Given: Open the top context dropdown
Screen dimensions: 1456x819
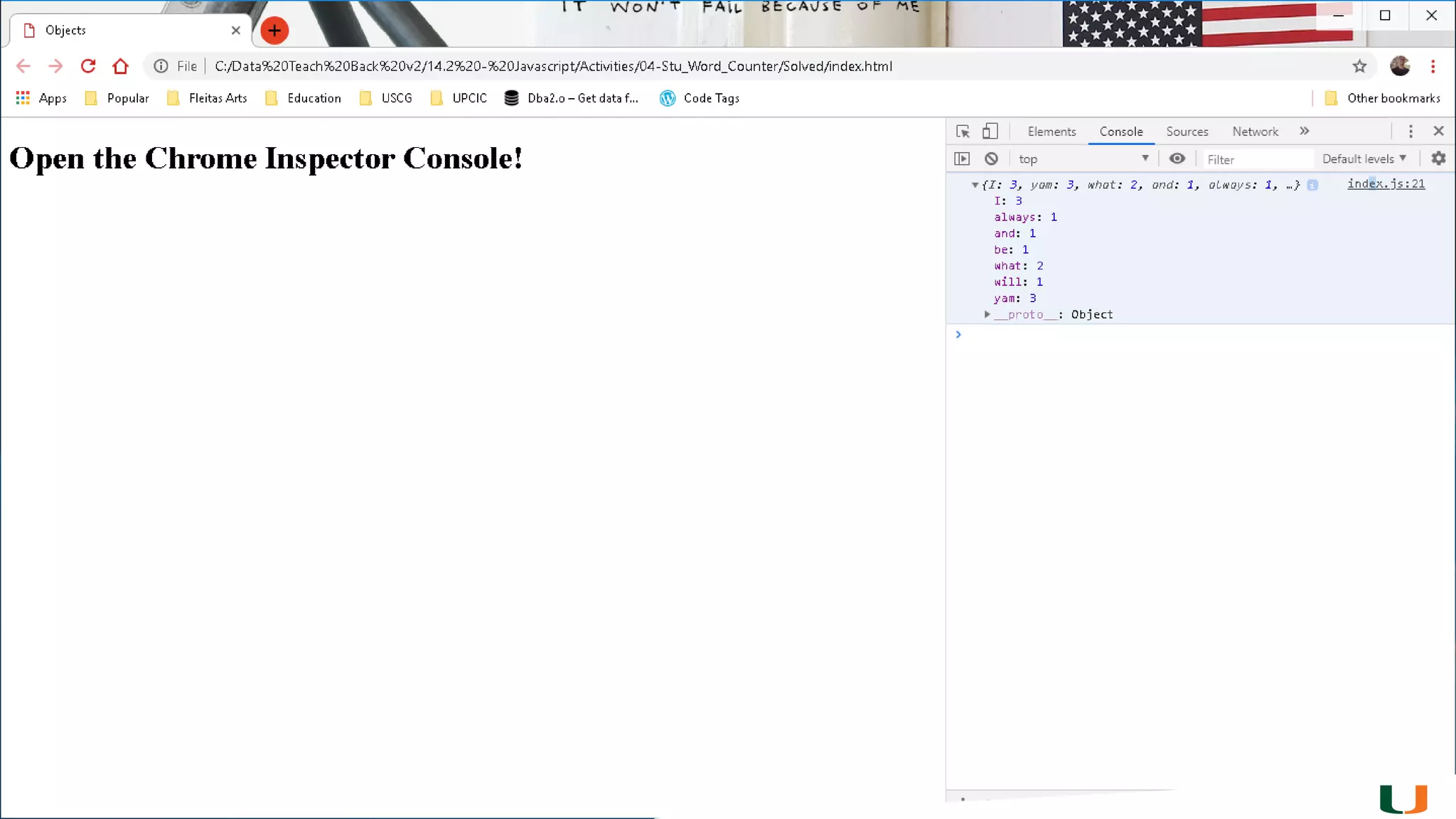Looking at the screenshot, I should tap(1082, 159).
